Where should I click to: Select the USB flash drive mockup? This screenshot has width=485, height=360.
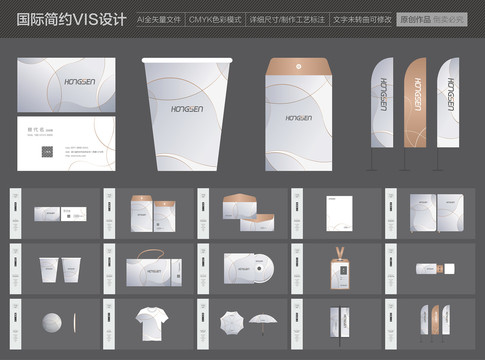435,269
